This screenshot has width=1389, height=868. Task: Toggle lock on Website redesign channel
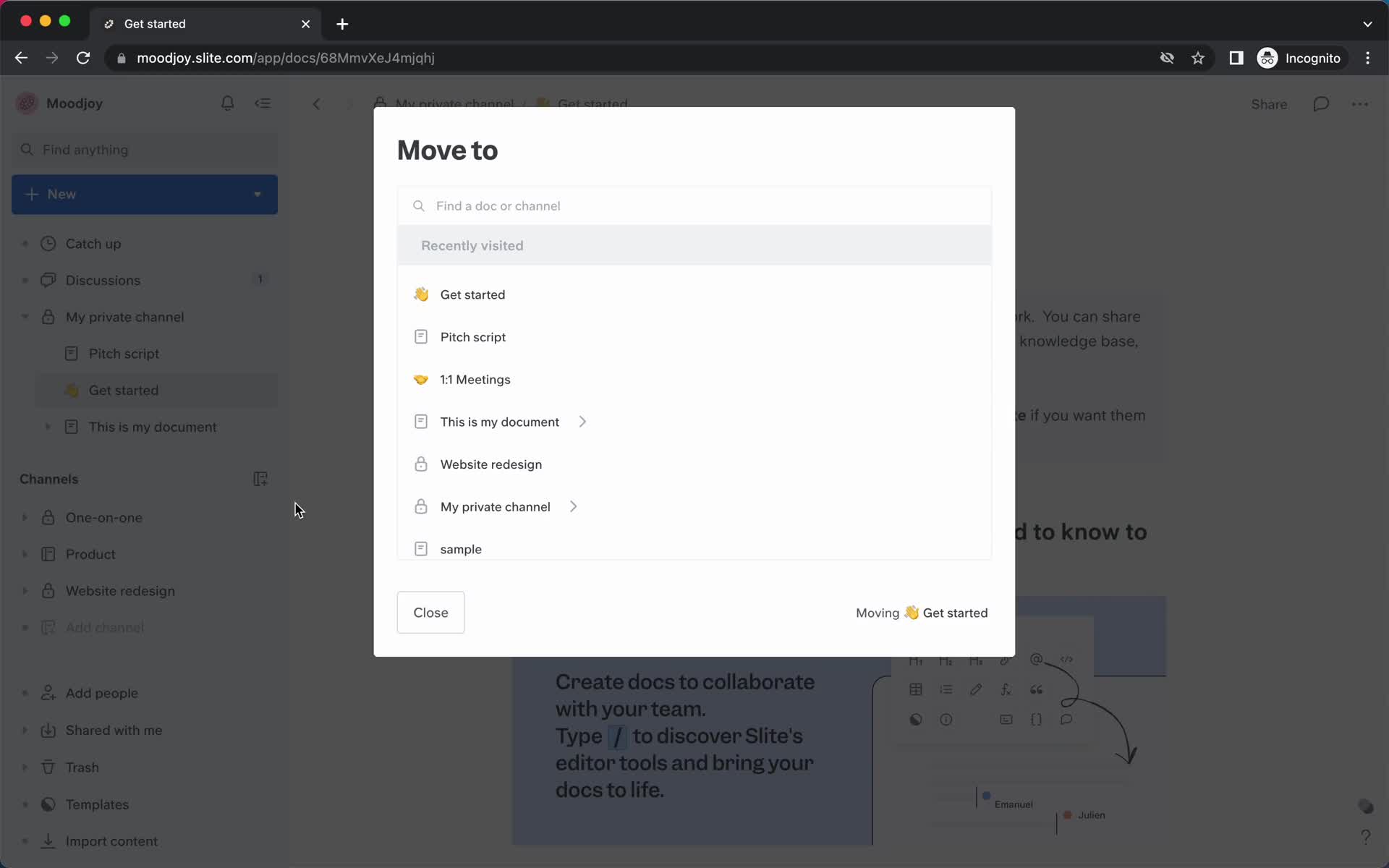point(420,464)
